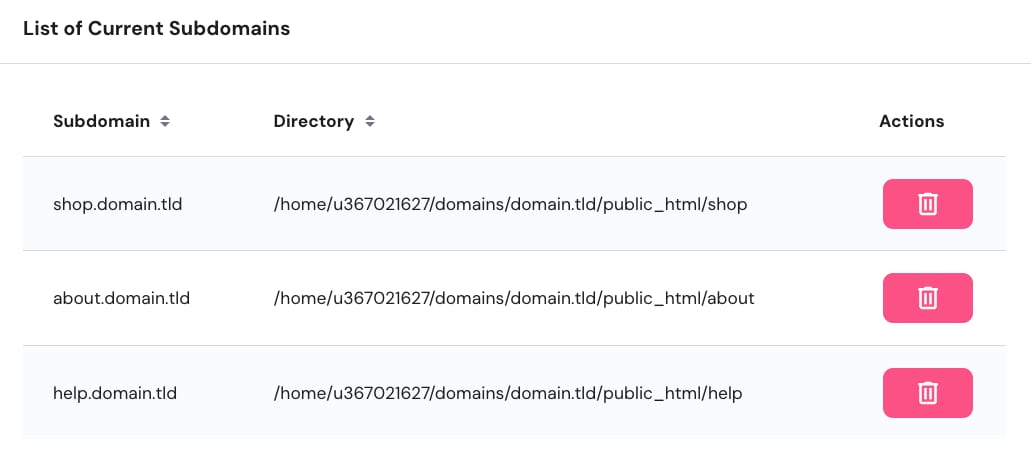Click the Subdomain column's up sort arrow
The width and height of the screenshot is (1031, 453).
166,118
